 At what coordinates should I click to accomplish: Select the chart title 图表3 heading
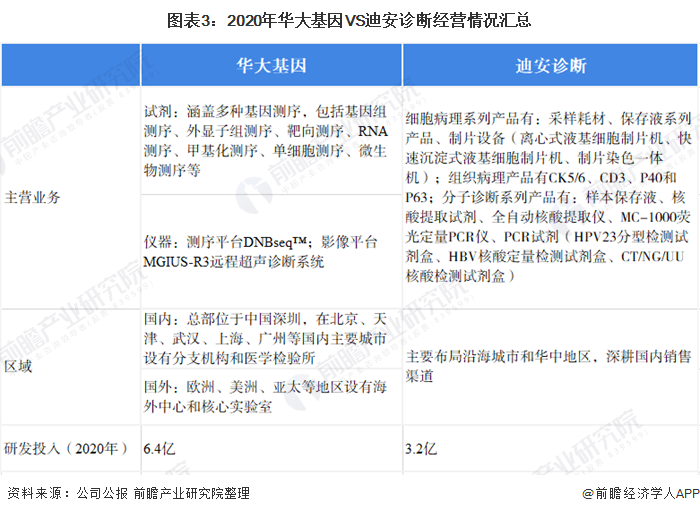(350, 18)
